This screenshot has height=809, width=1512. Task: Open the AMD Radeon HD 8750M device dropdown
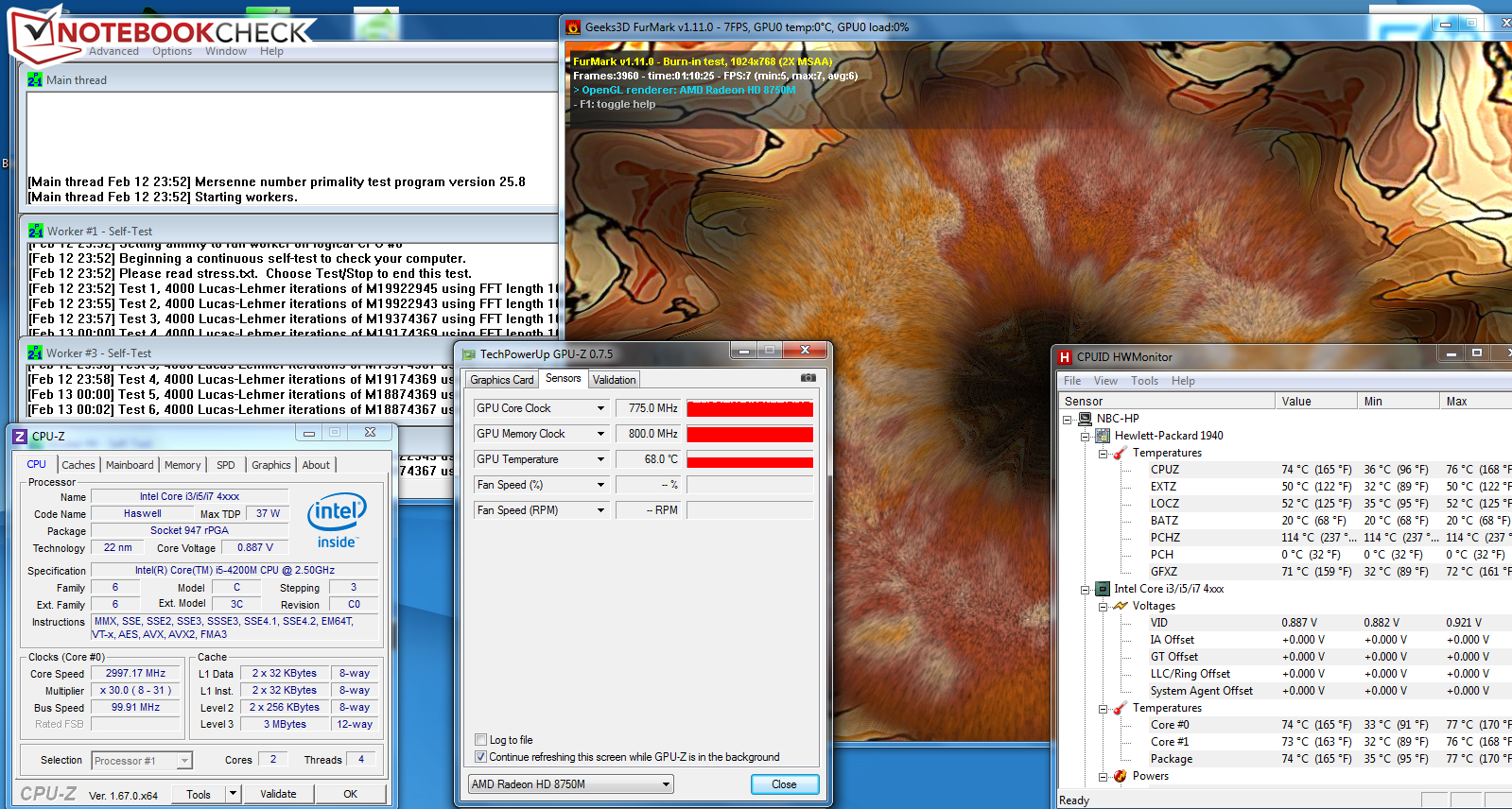pos(666,784)
